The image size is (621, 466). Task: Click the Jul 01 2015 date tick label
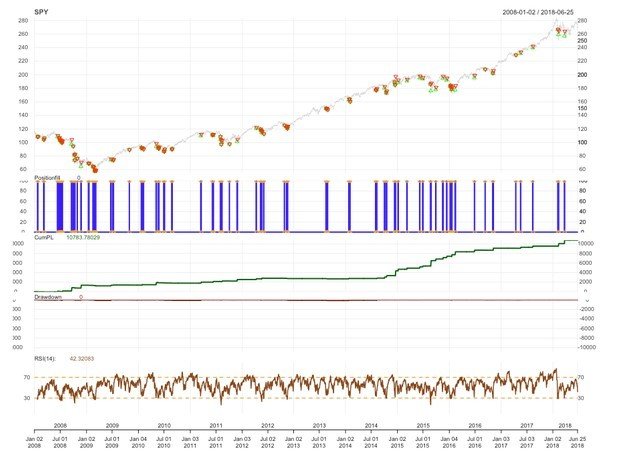click(423, 442)
